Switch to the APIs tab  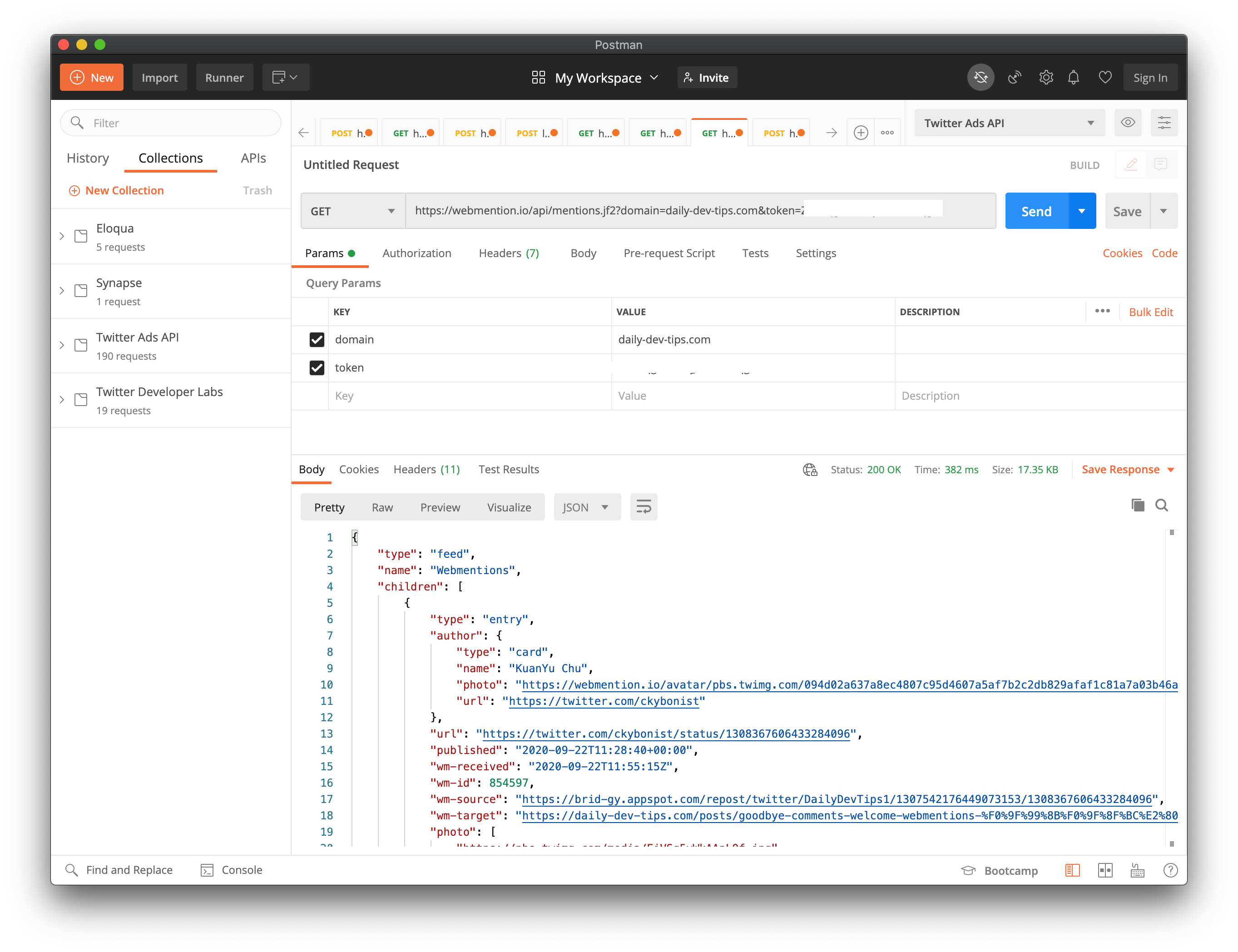[x=253, y=158]
